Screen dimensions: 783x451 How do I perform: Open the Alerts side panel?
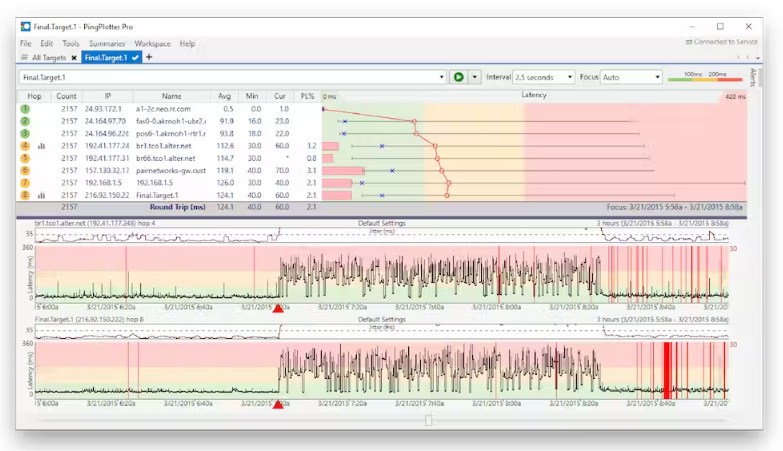[753, 78]
